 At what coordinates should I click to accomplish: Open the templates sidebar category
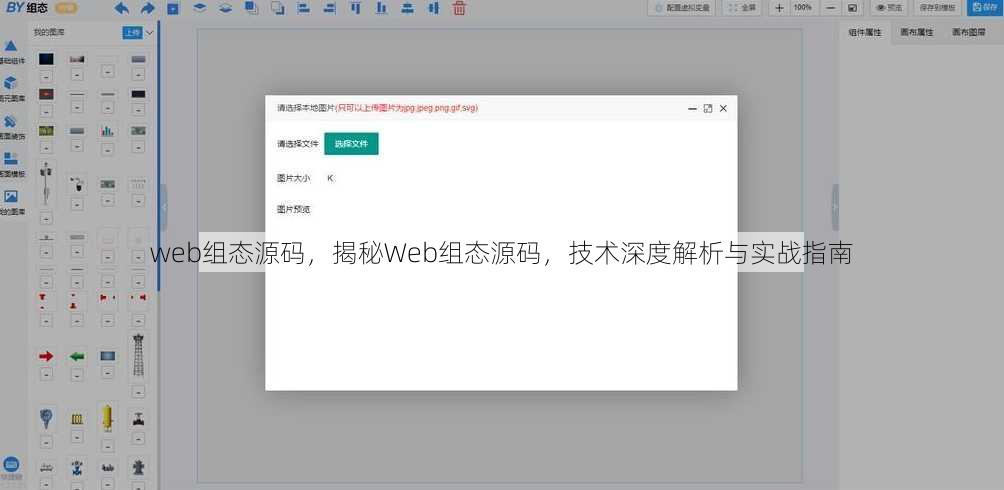point(11,163)
